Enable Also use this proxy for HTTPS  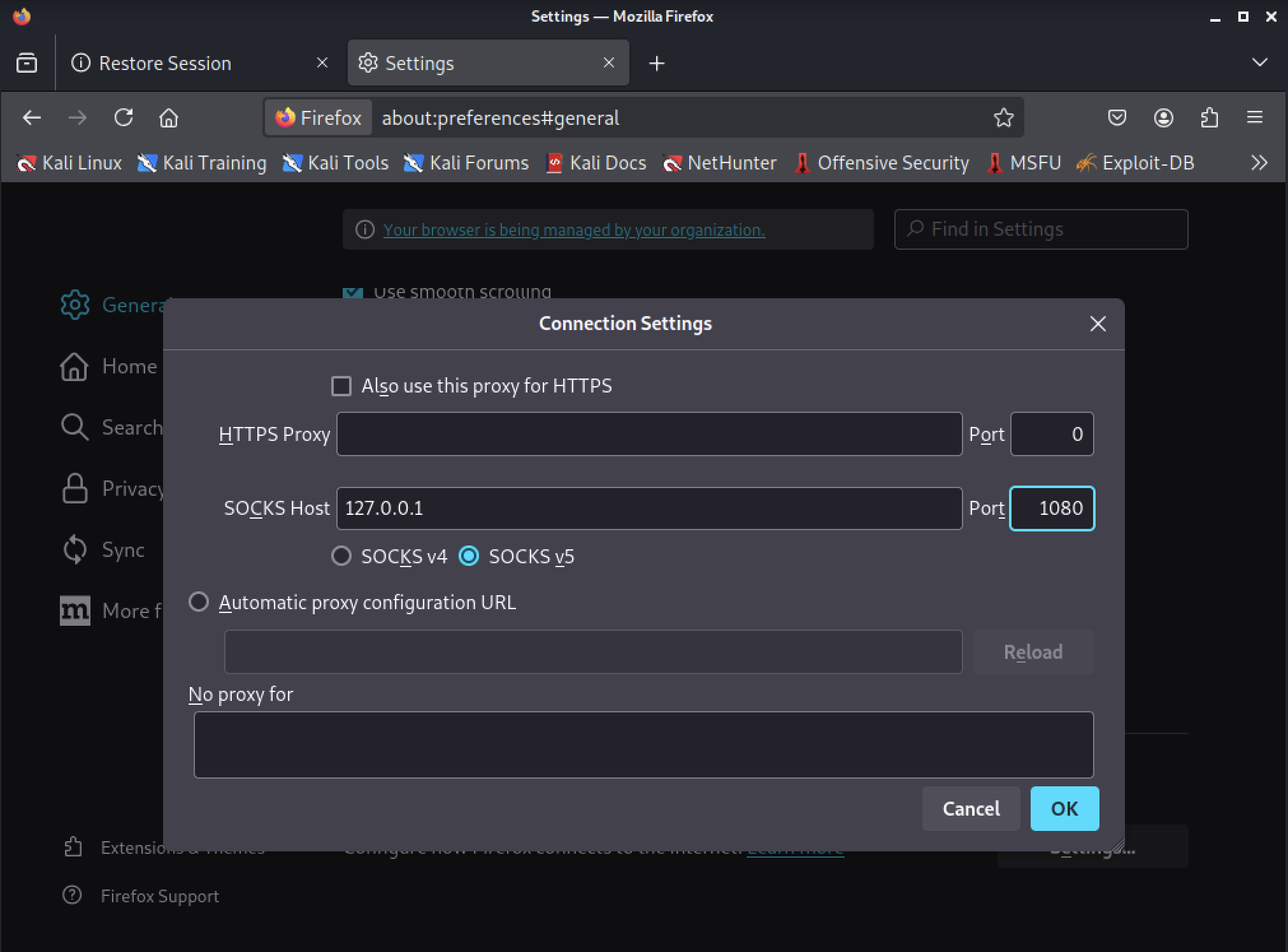coord(341,386)
